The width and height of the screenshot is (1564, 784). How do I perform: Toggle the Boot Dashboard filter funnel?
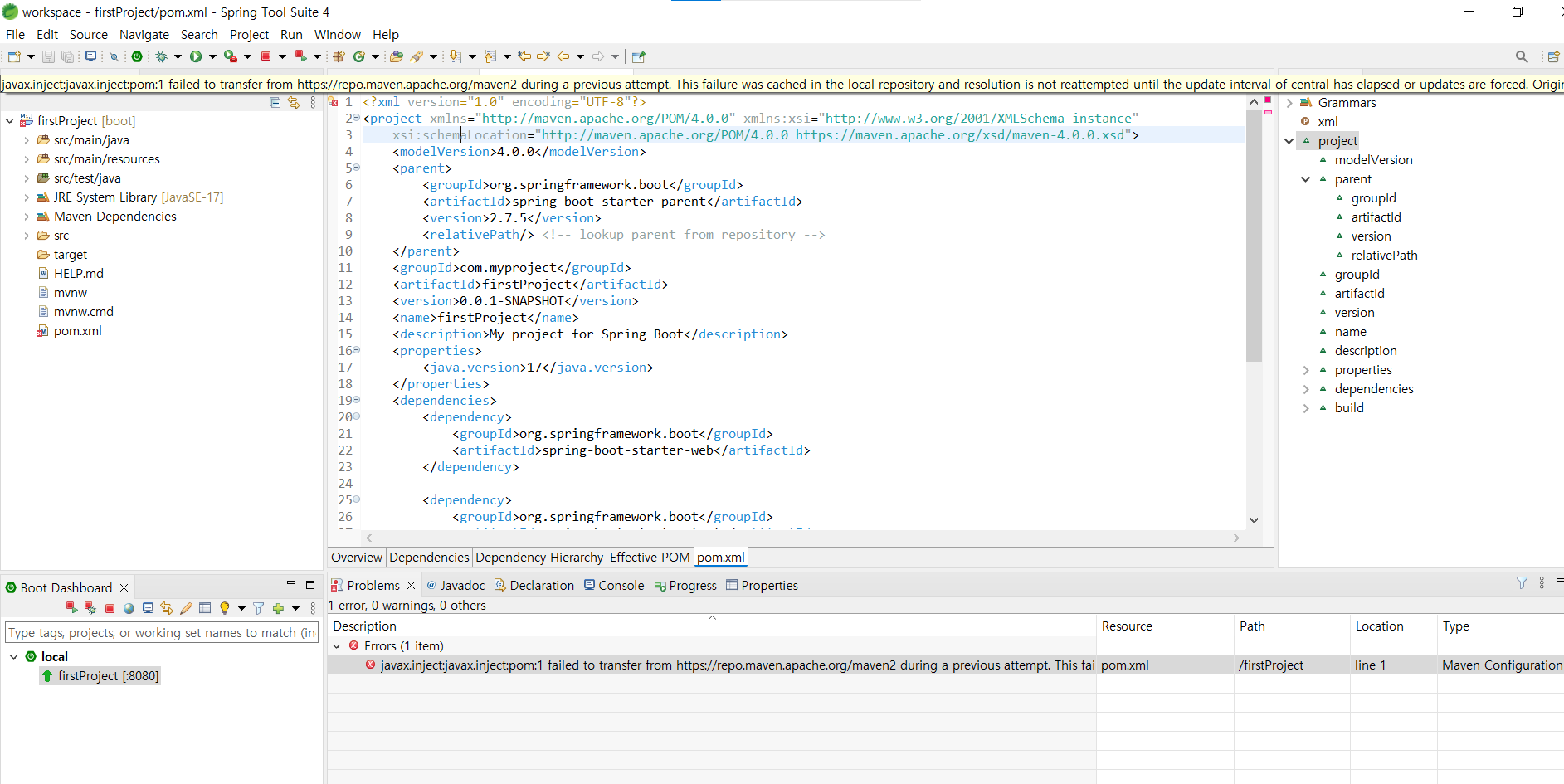258,608
